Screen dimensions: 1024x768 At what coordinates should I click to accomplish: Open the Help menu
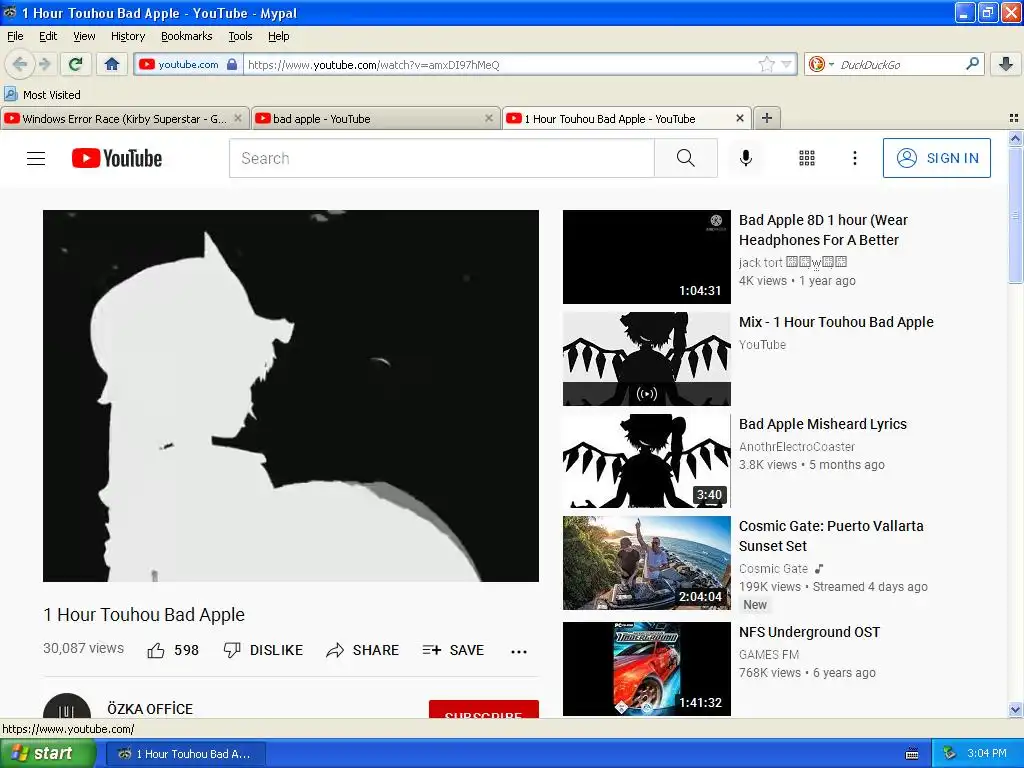(279, 36)
